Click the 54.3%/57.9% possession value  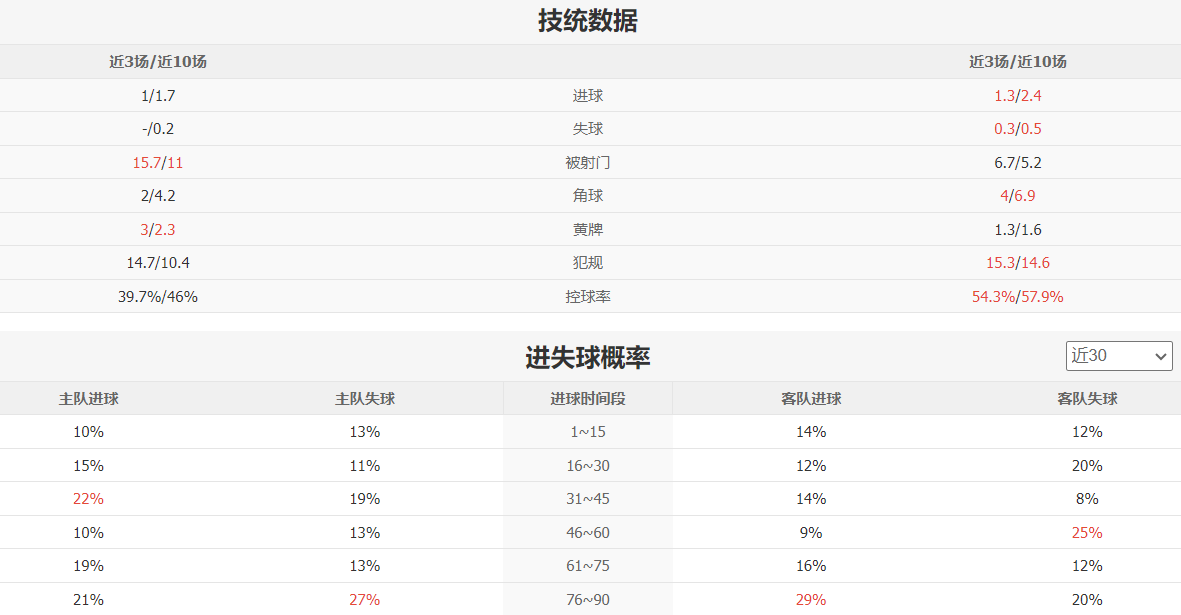coord(1017,297)
